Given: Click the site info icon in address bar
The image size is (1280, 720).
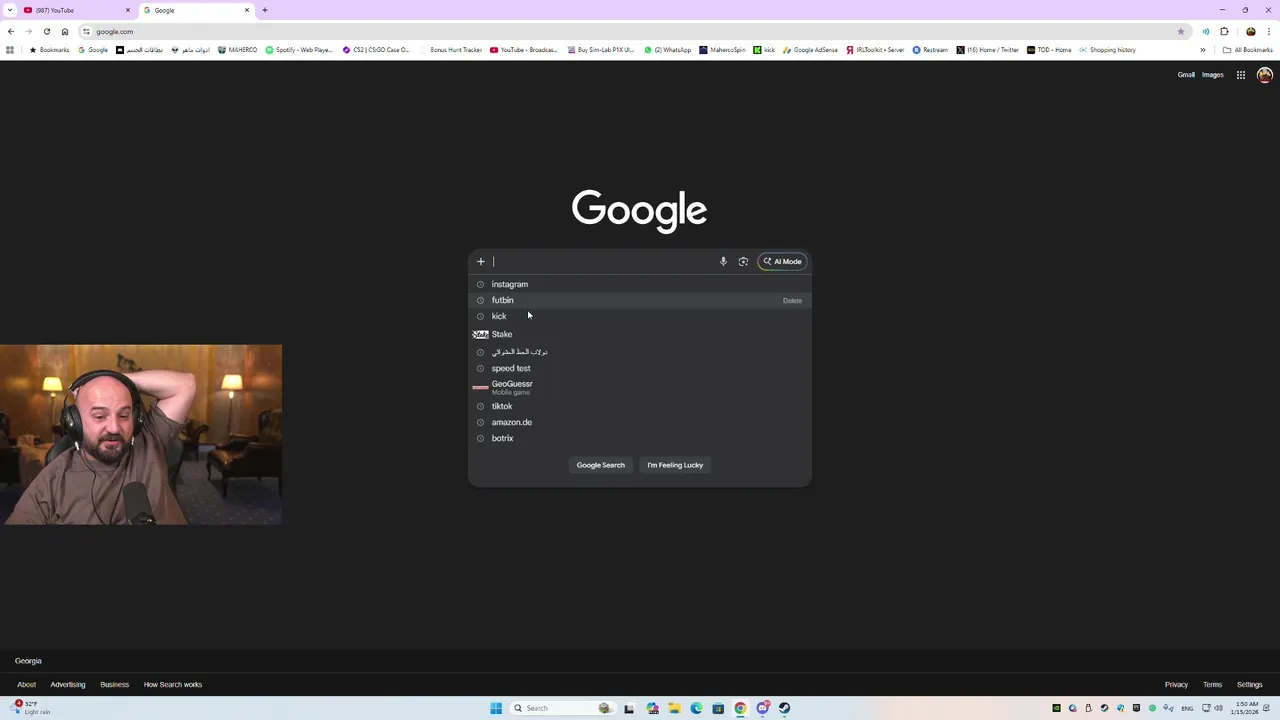Looking at the screenshot, I should (x=86, y=31).
